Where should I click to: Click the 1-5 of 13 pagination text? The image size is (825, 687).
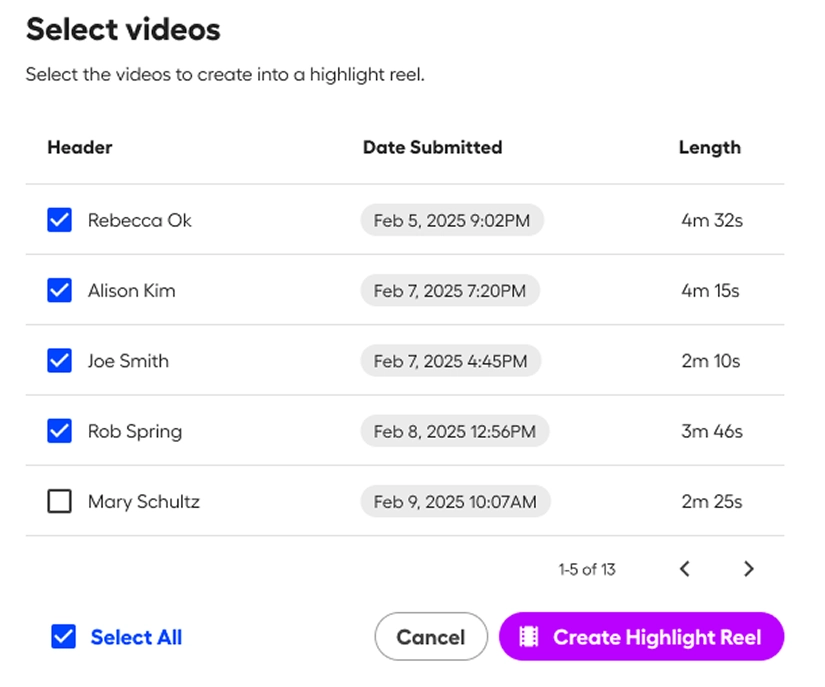588,568
